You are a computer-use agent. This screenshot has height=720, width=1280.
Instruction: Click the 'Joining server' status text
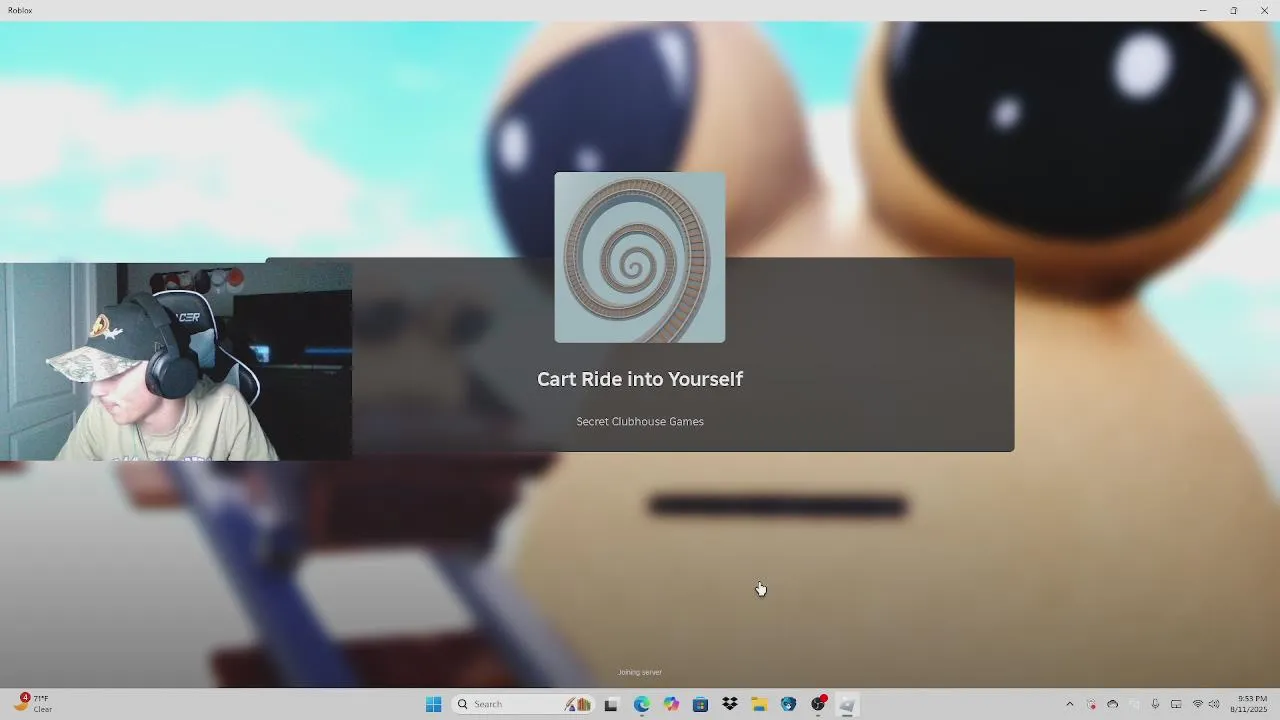point(640,672)
